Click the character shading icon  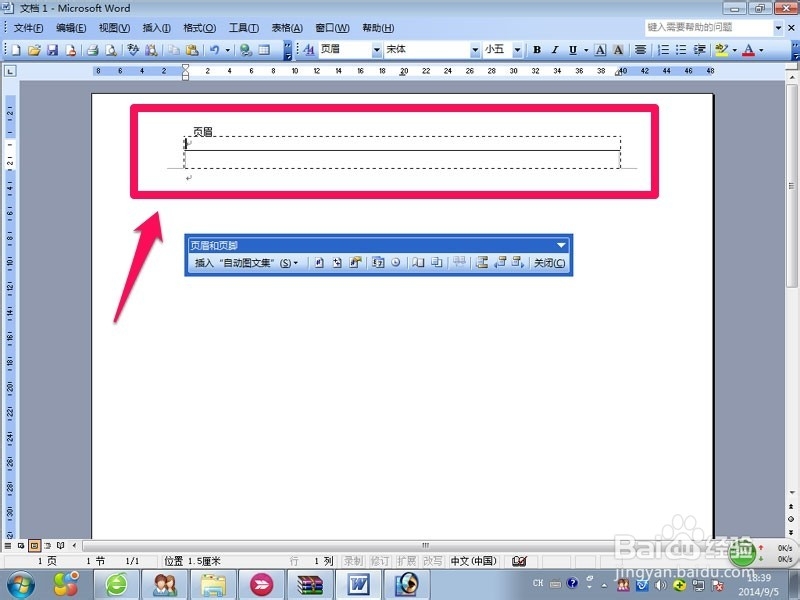point(618,50)
